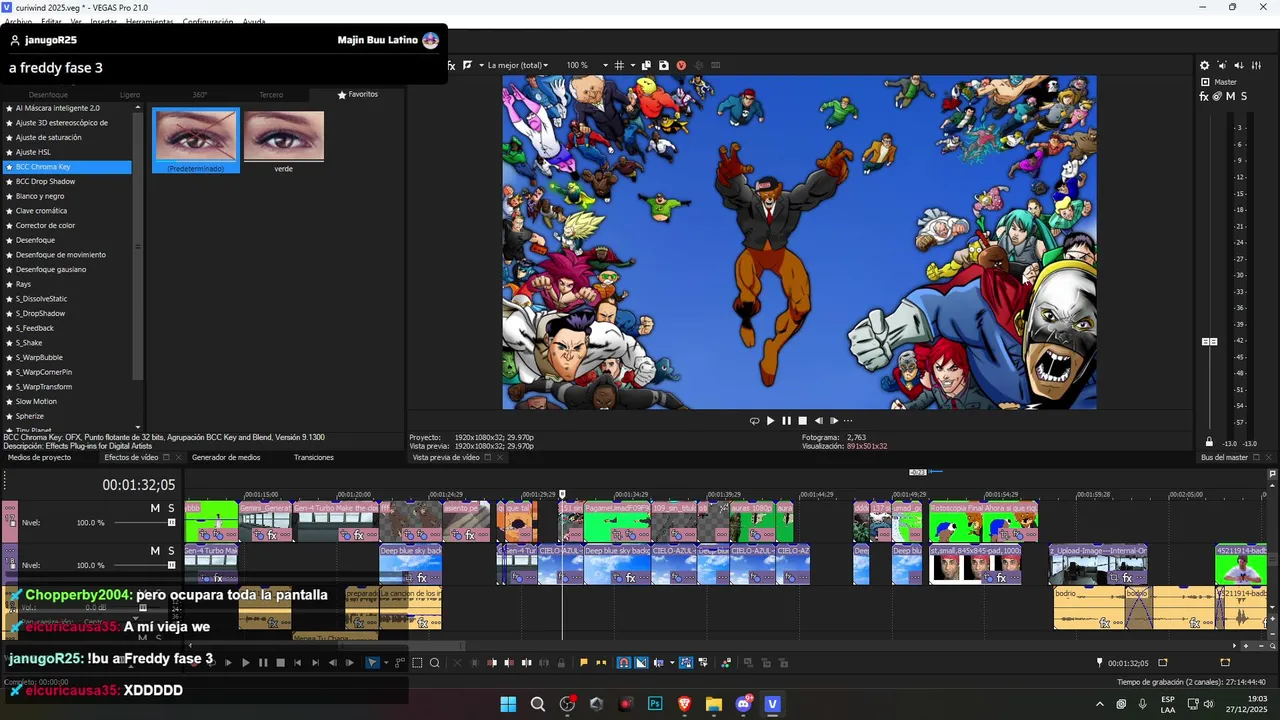Image resolution: width=1280 pixels, height=720 pixels.
Task: Open the Windows Start menu
Action: [x=508, y=704]
